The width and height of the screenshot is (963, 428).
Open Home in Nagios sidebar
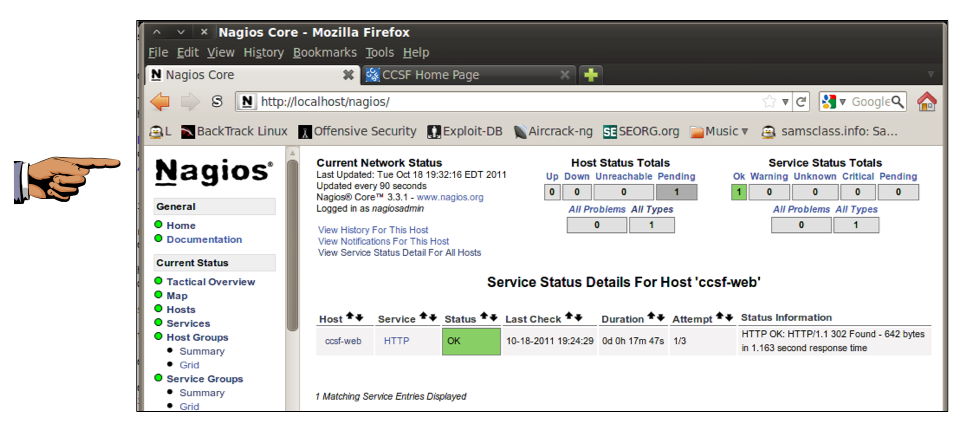pyautogui.click(x=181, y=225)
